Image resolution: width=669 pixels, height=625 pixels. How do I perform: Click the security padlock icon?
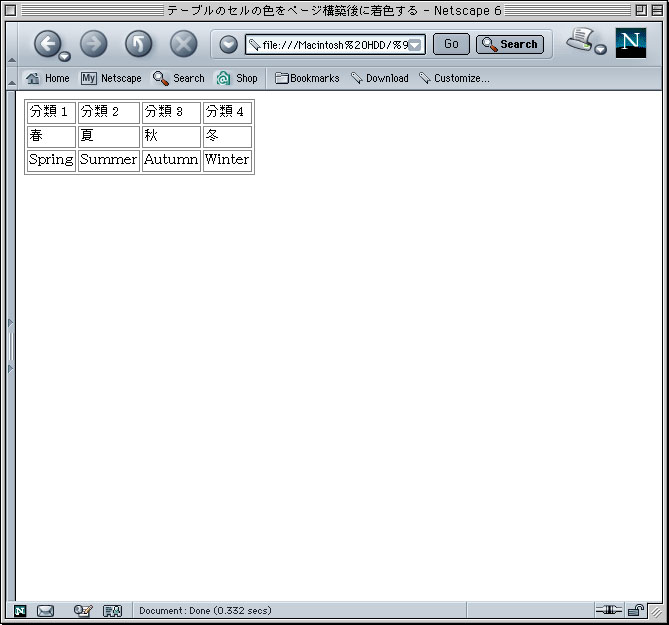636,610
